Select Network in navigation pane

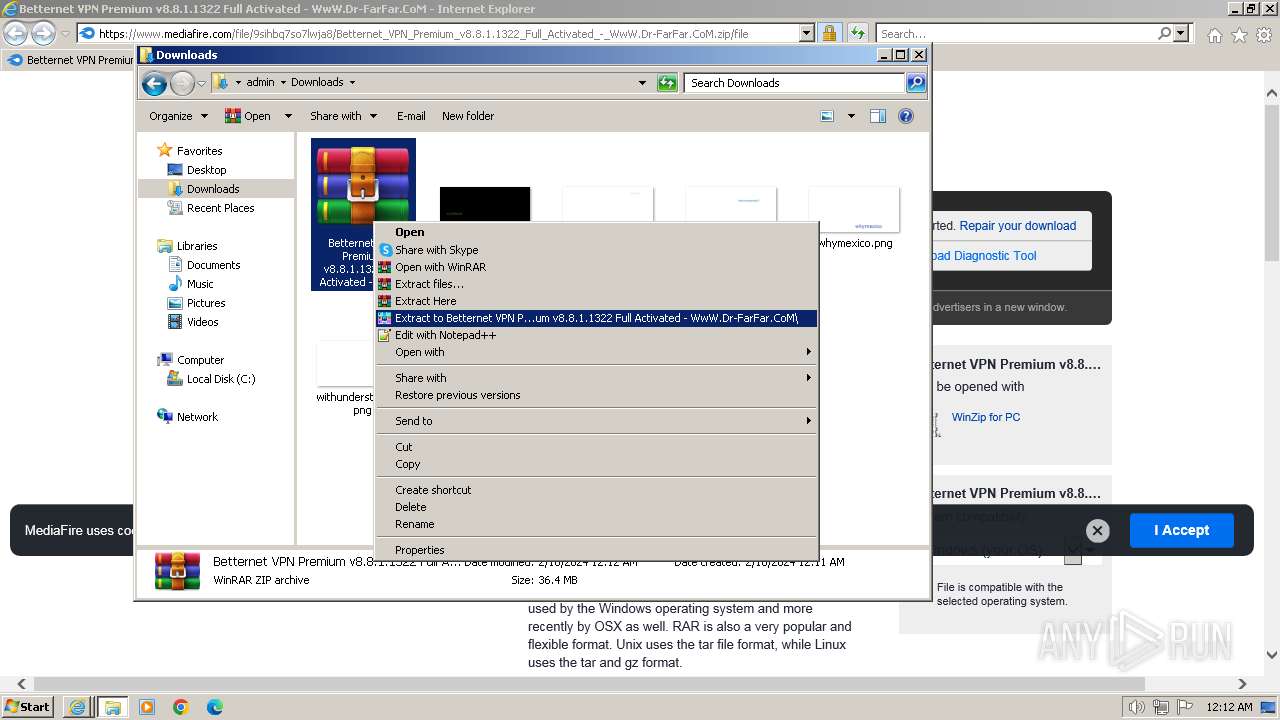[x=197, y=417]
